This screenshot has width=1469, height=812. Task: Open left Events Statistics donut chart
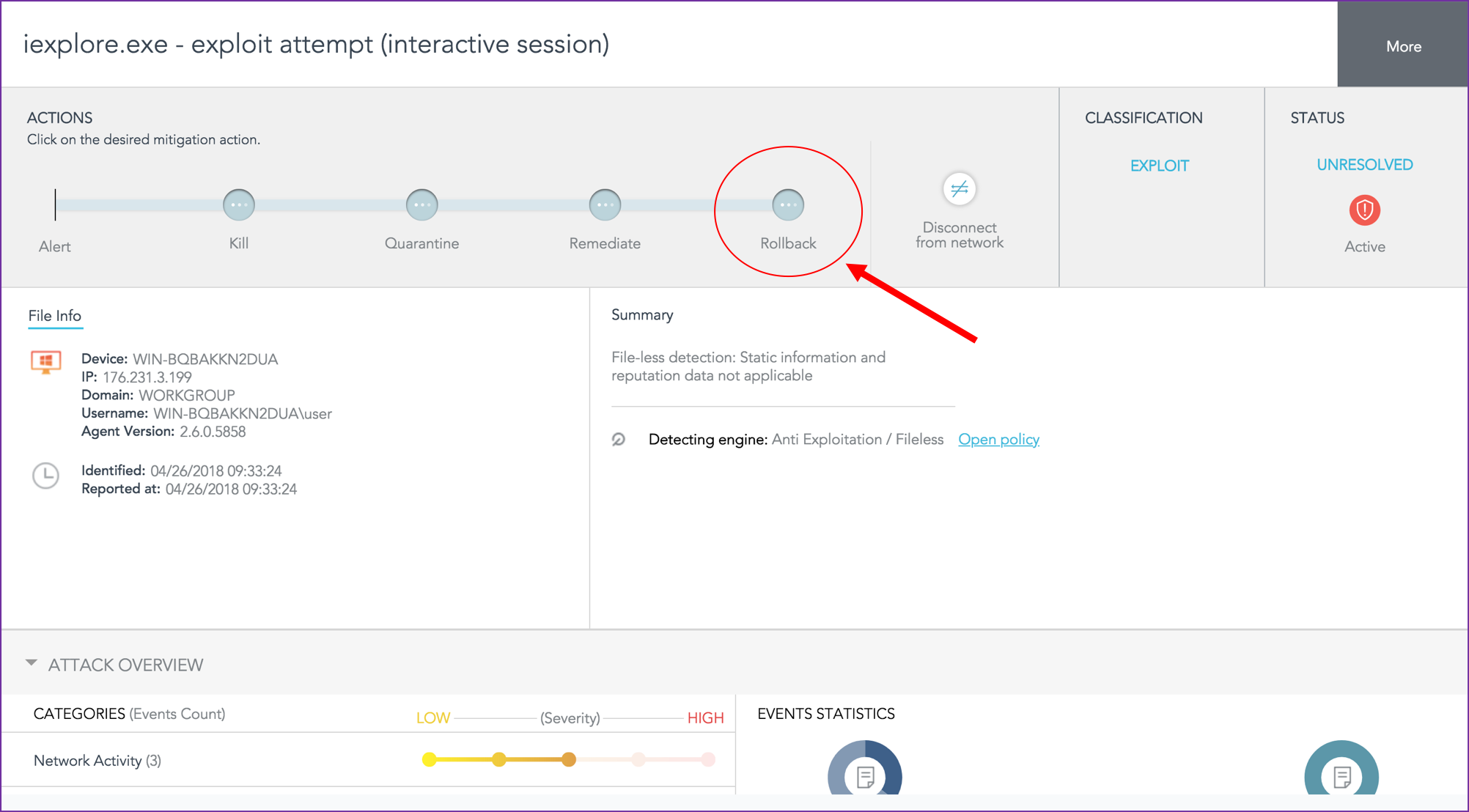(x=865, y=775)
